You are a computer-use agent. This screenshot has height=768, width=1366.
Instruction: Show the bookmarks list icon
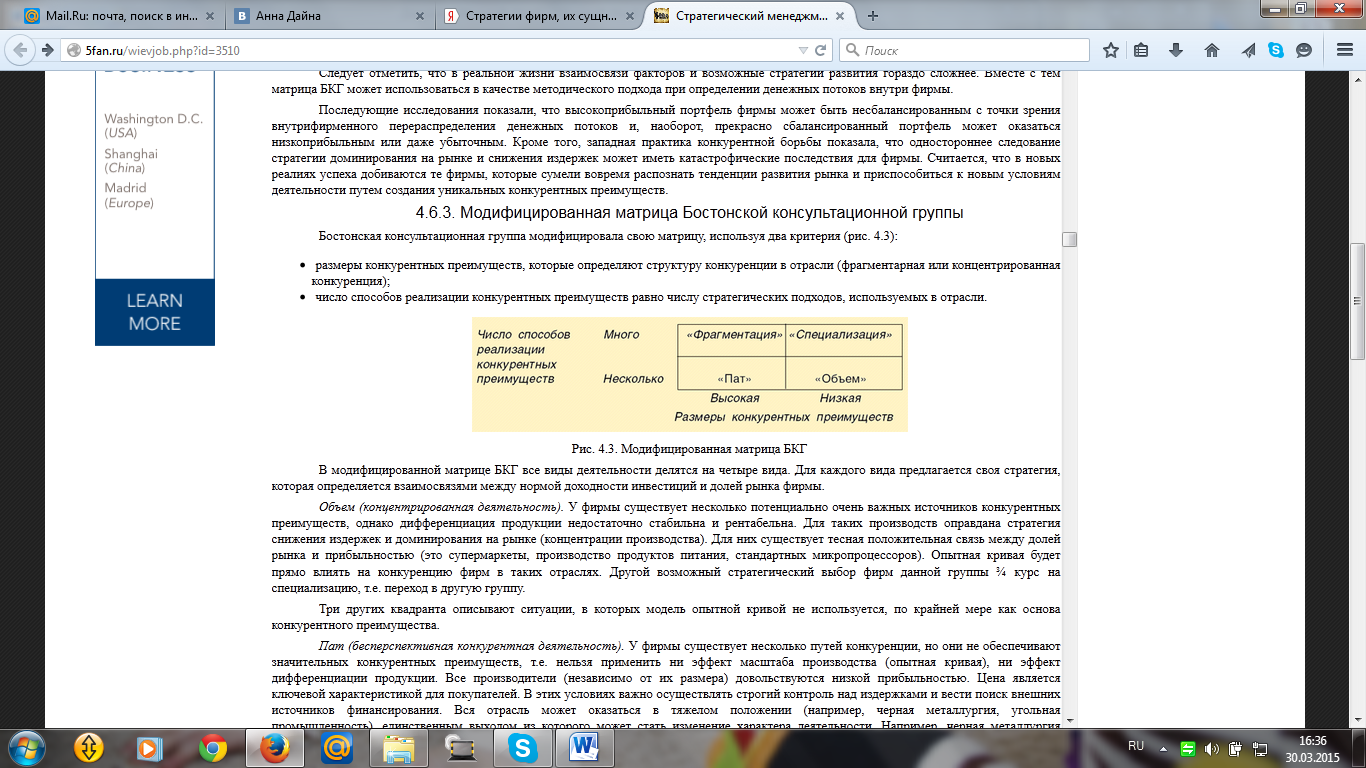[x=1143, y=50]
